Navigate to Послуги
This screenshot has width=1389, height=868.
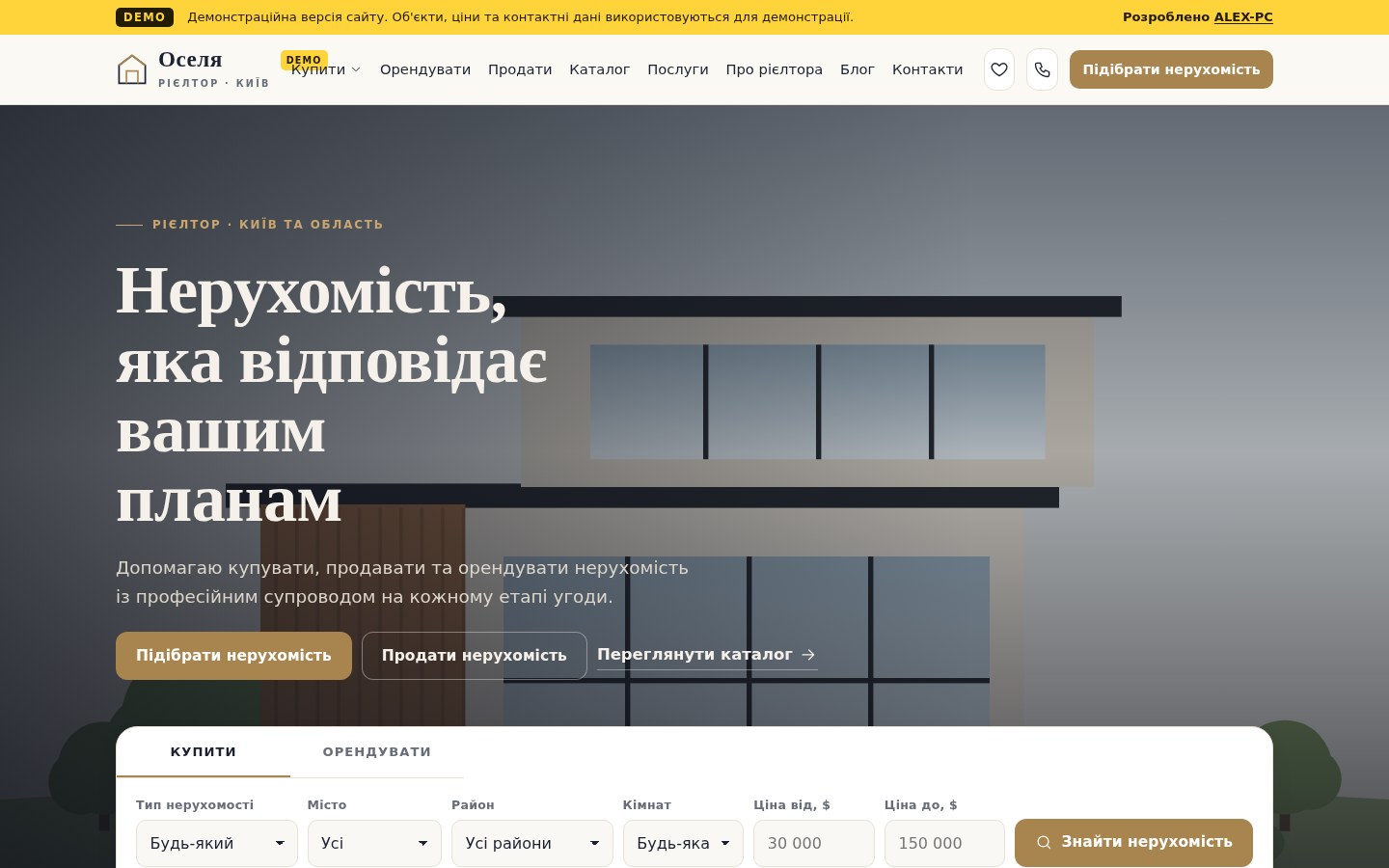tap(678, 69)
